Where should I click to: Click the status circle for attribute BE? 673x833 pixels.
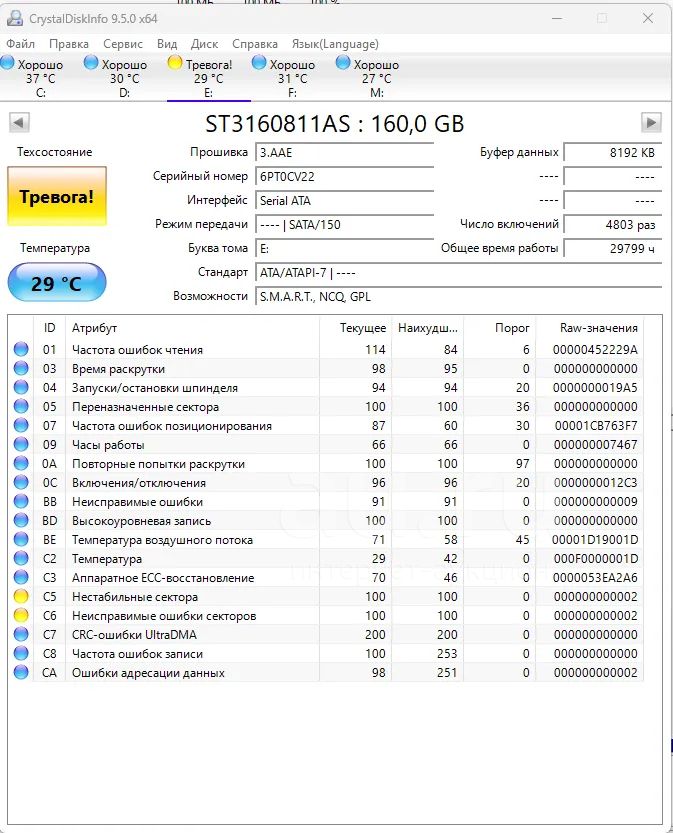point(21,540)
